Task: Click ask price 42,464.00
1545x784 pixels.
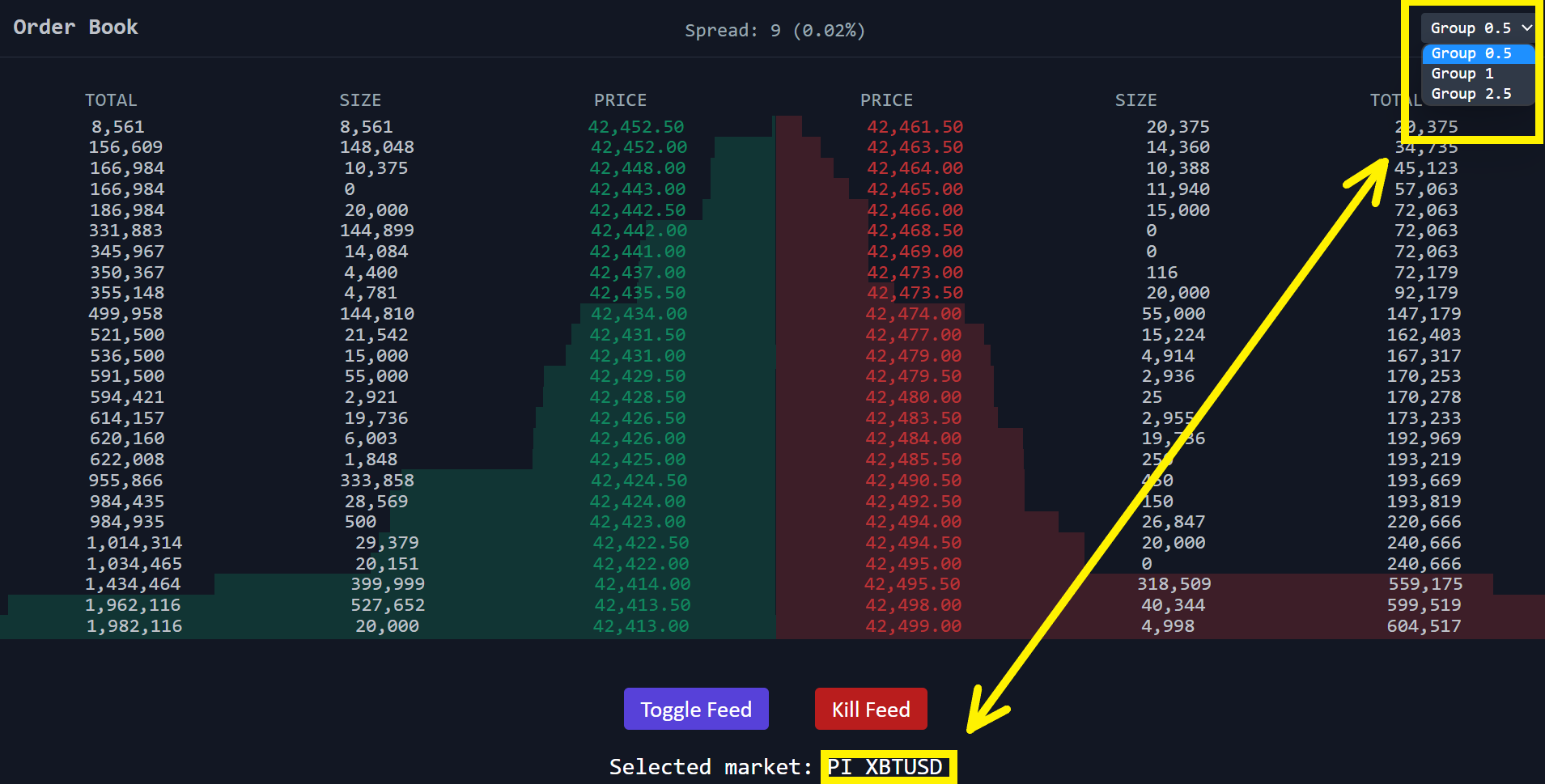Action: coord(915,168)
